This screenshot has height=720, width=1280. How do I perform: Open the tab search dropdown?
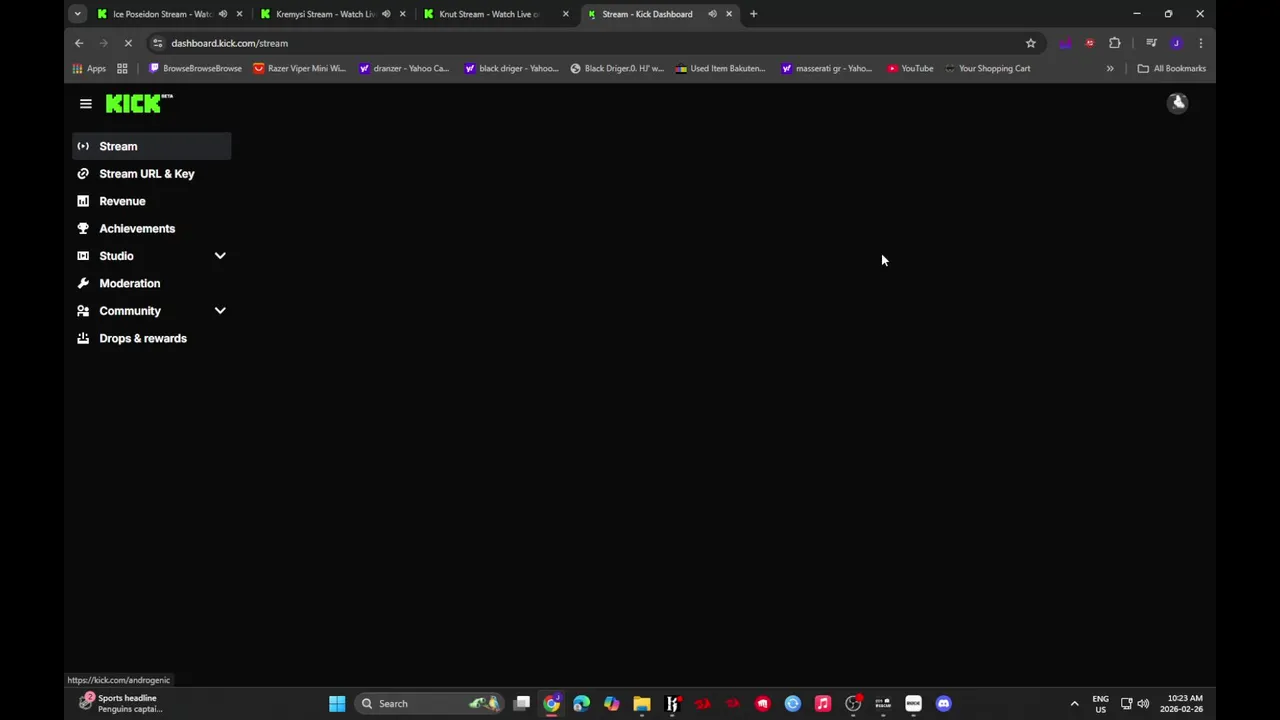77,14
